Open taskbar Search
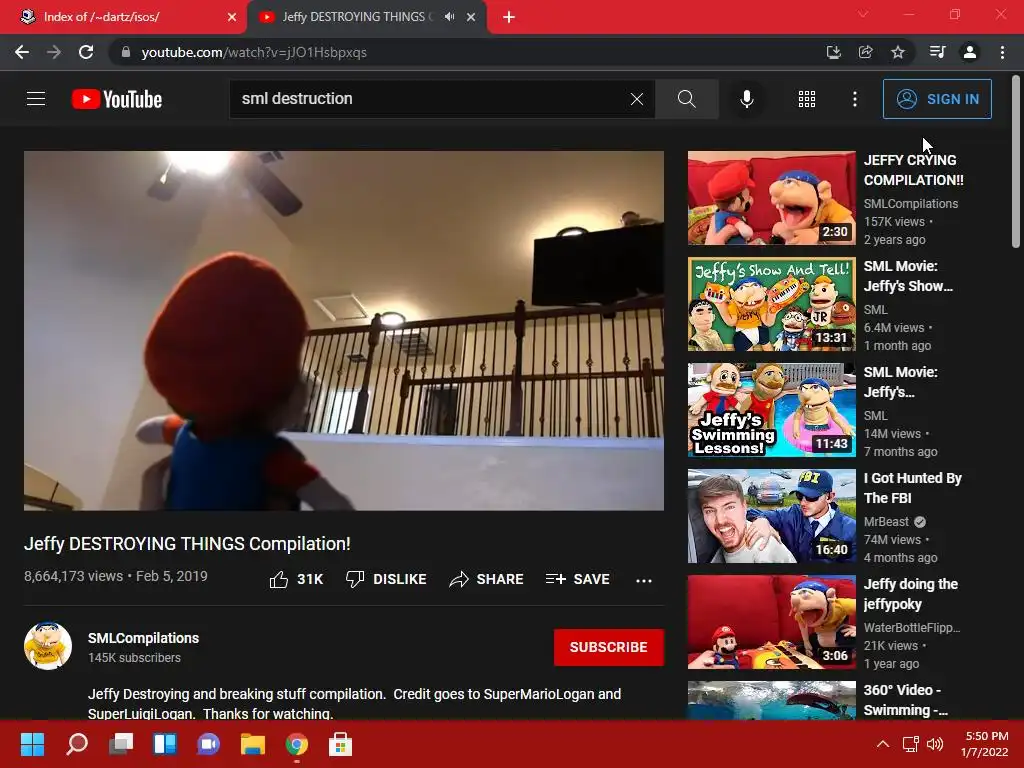Viewport: 1024px width, 768px height. click(77, 744)
